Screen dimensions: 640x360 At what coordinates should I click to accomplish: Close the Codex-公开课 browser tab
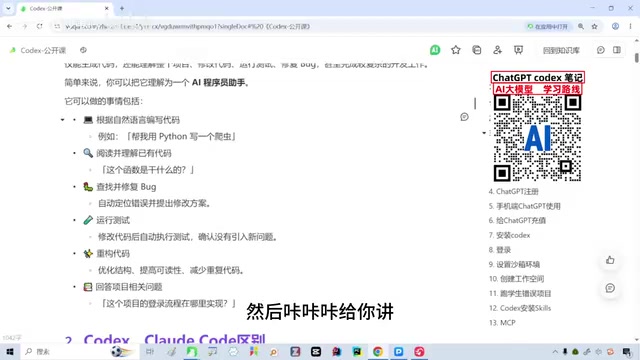[107, 8]
